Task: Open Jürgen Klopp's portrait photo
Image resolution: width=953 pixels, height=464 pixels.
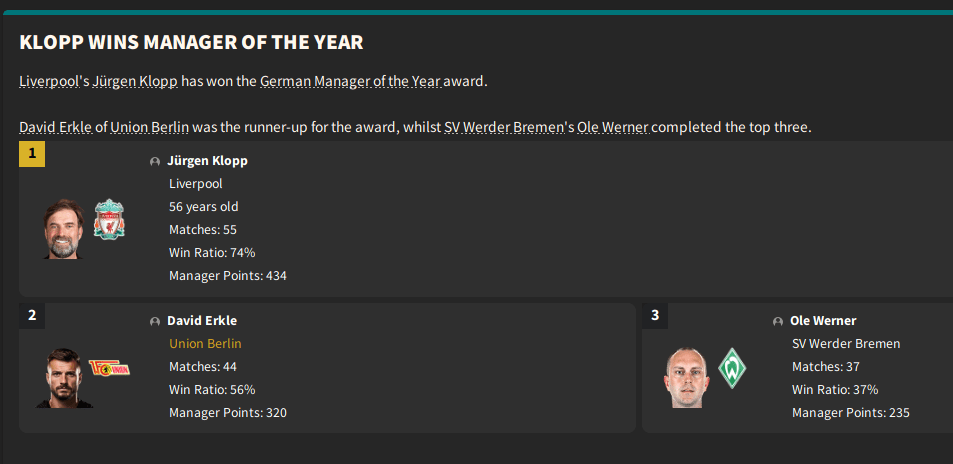Action: tap(64, 229)
